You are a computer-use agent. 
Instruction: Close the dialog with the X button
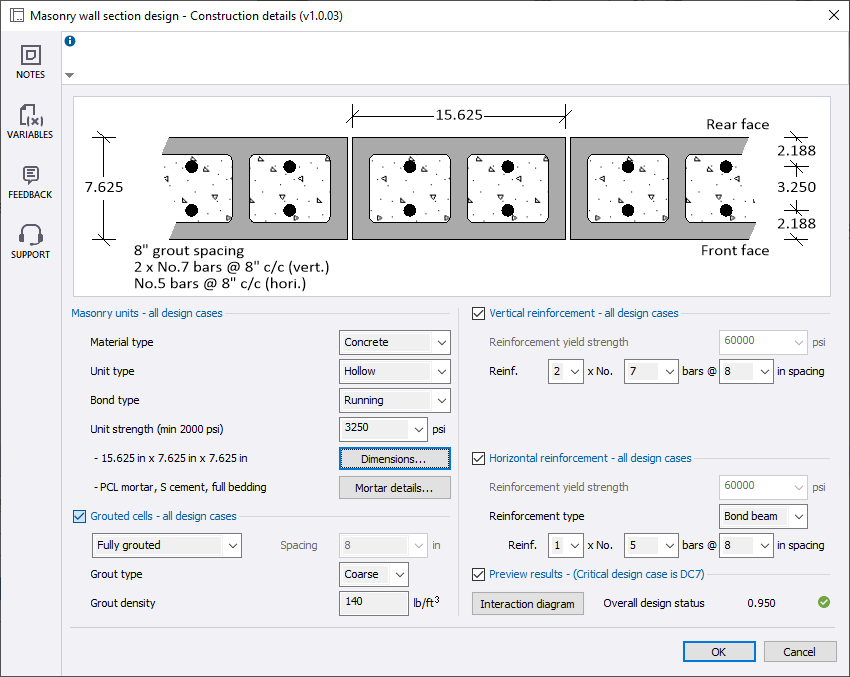point(833,15)
